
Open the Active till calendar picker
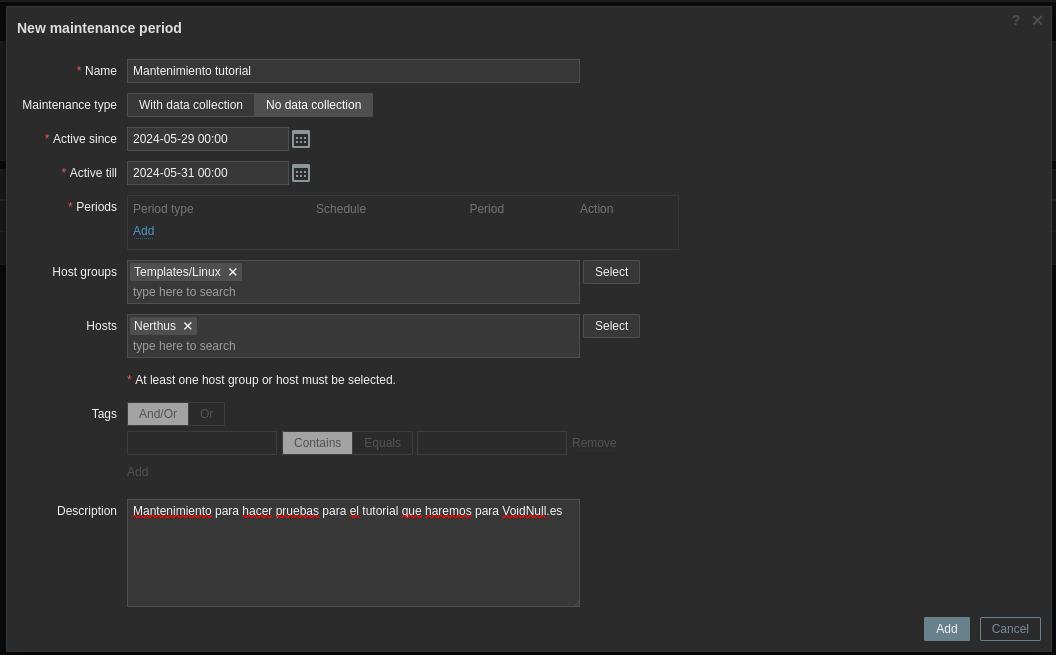[301, 173]
